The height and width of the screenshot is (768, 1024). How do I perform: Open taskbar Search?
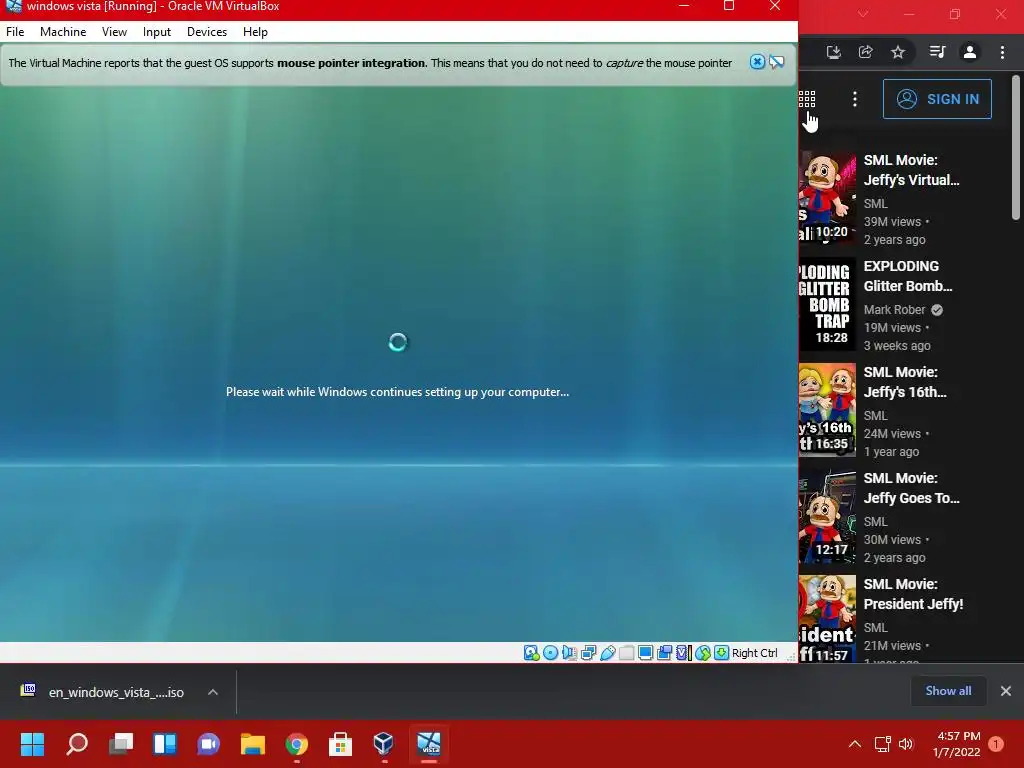click(x=77, y=743)
